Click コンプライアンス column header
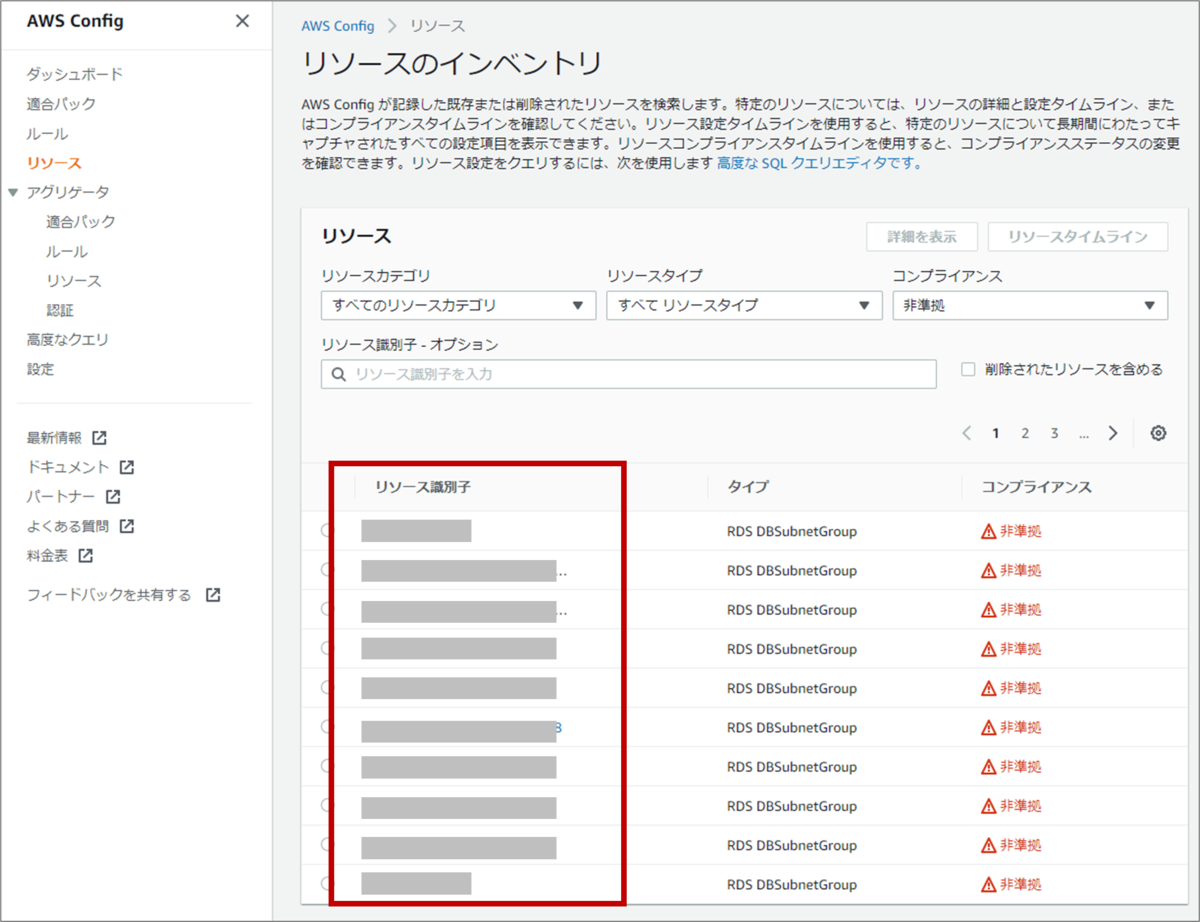 pyautogui.click(x=1036, y=487)
